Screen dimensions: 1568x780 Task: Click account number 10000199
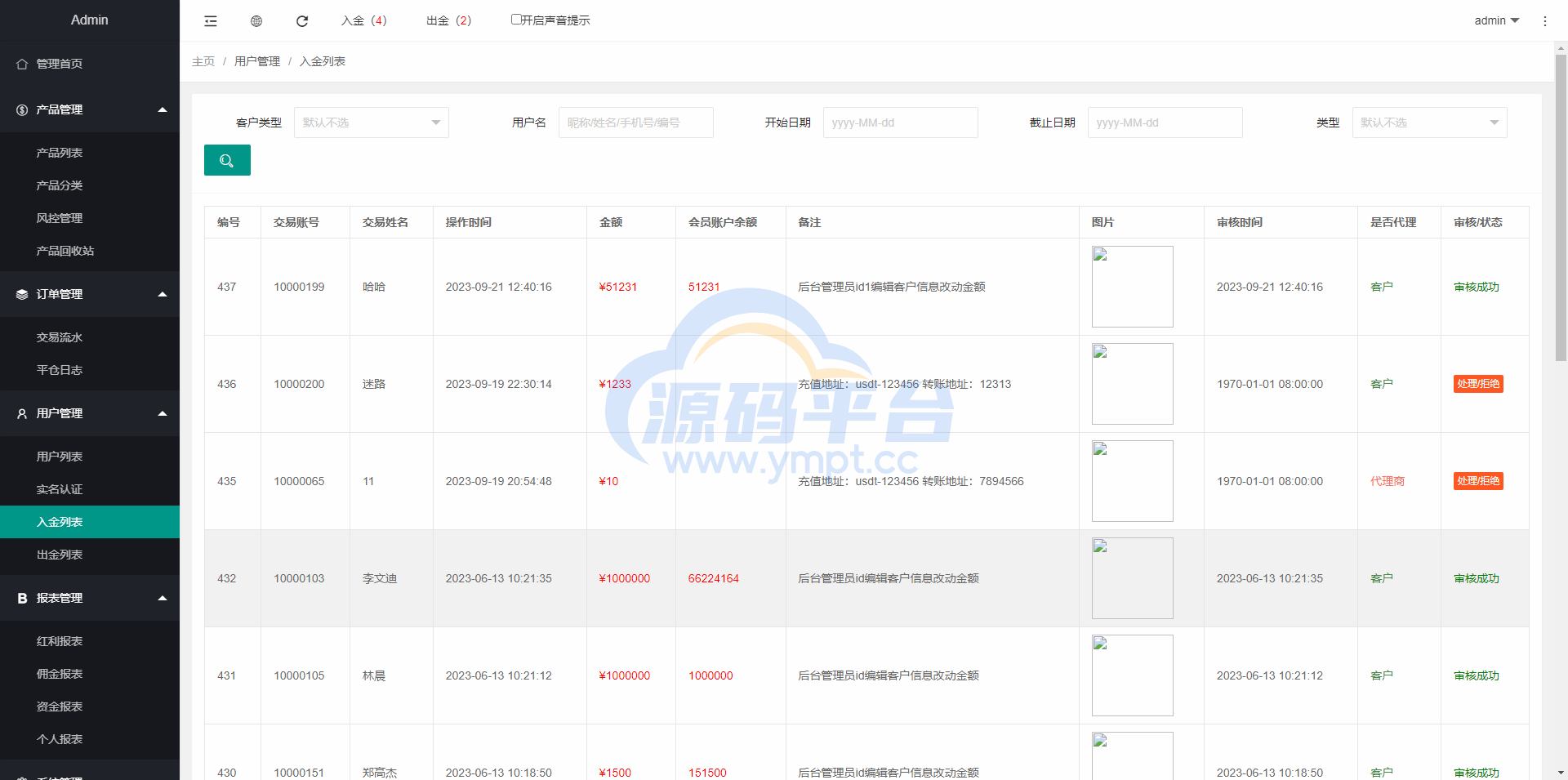click(x=299, y=287)
